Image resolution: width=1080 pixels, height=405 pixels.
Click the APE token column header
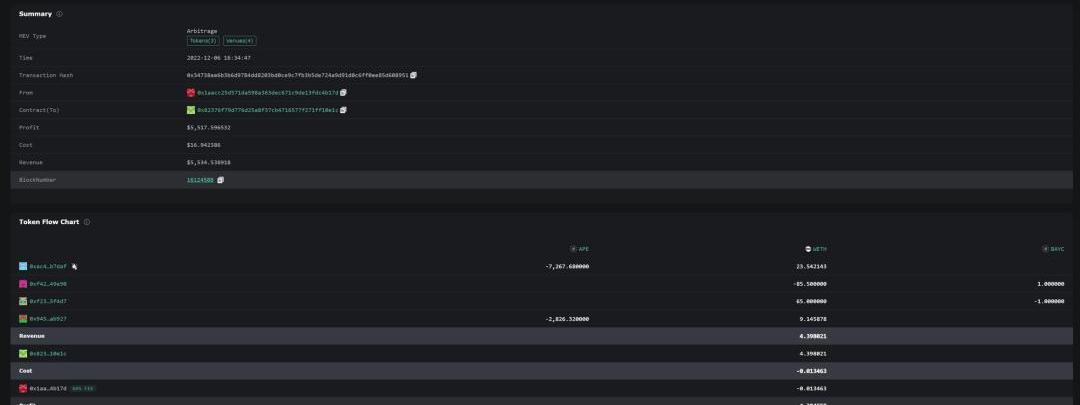(580, 249)
